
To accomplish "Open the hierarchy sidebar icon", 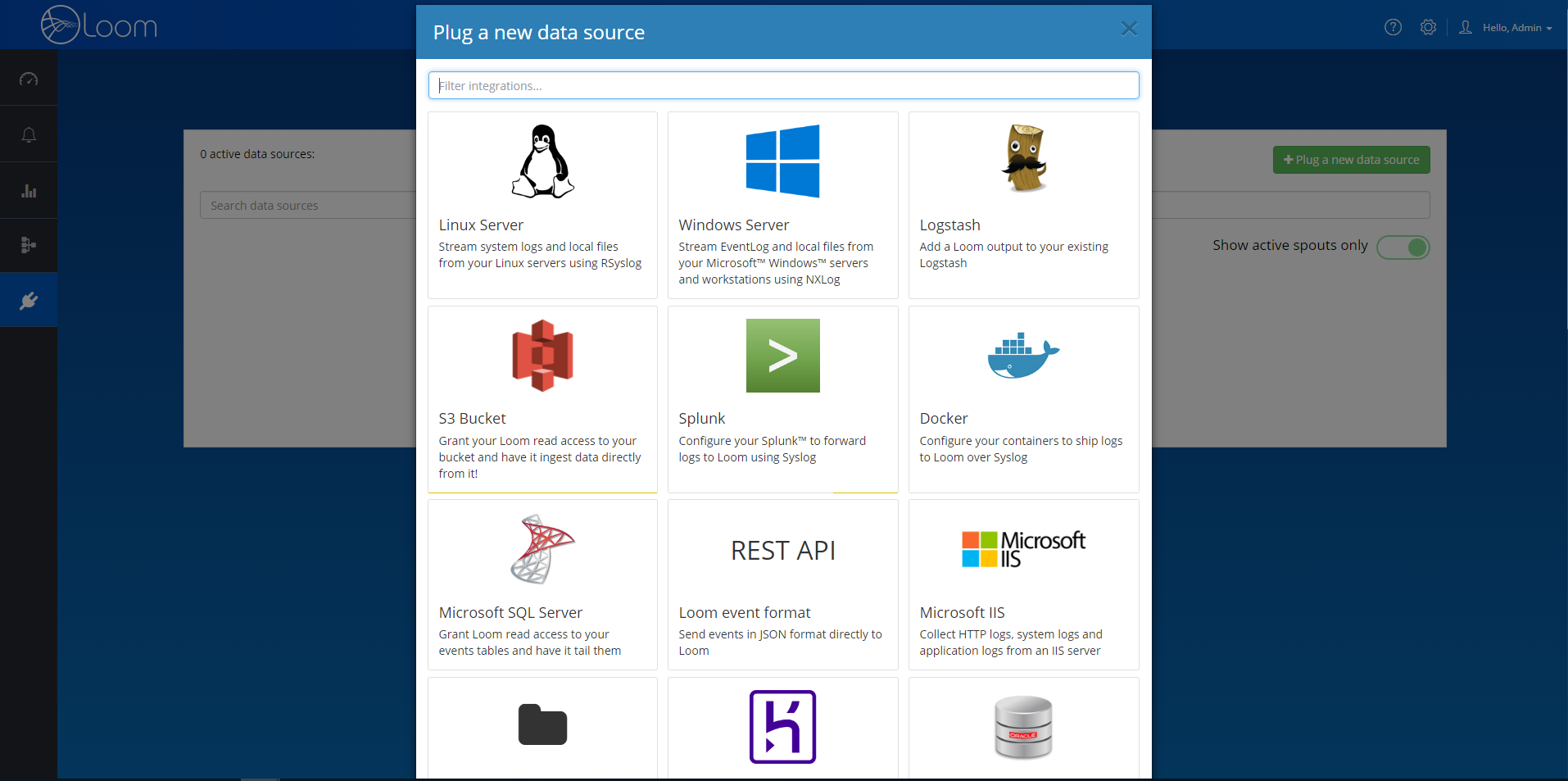I will pos(29,245).
